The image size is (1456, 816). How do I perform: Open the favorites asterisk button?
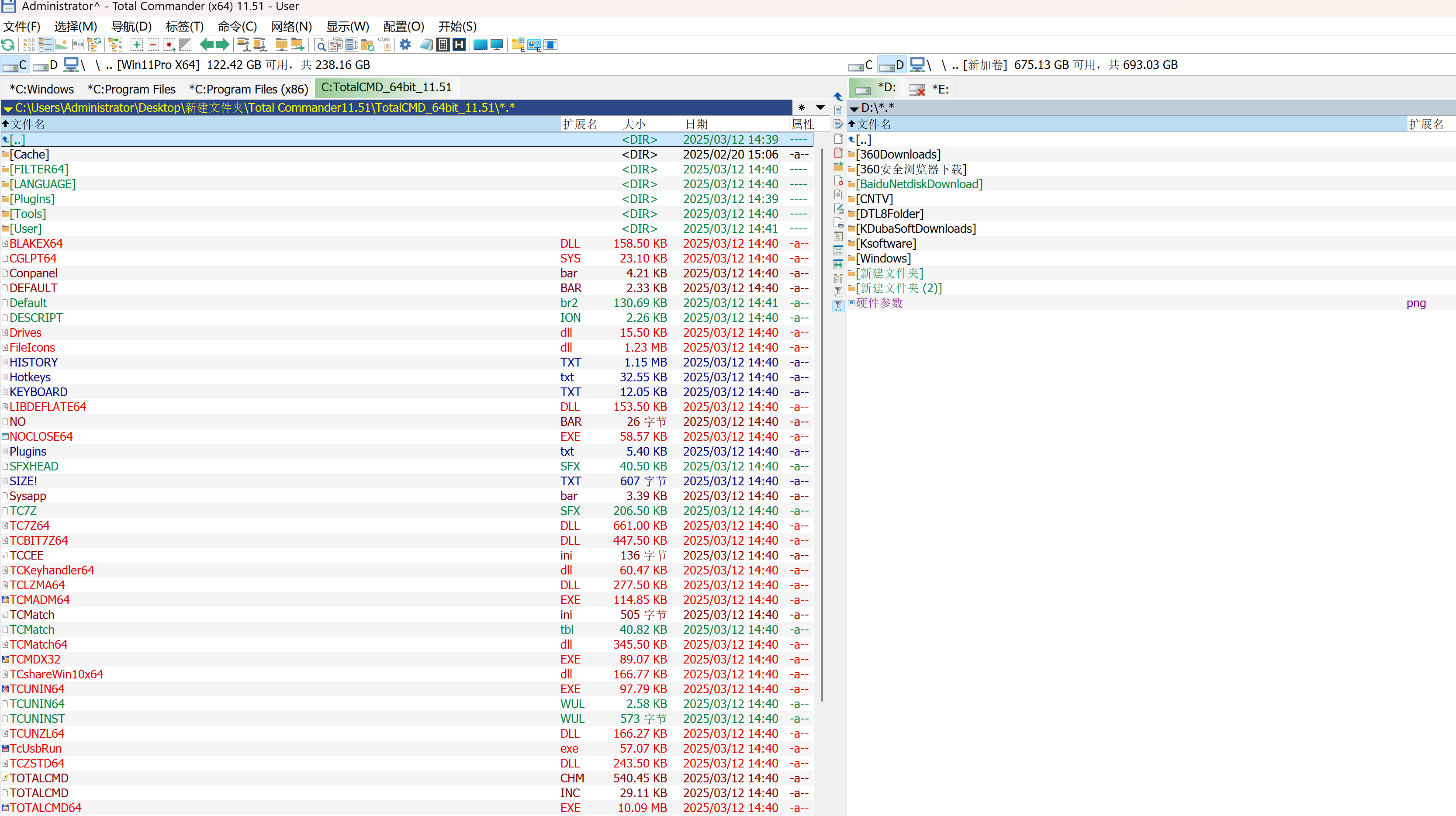(x=802, y=107)
